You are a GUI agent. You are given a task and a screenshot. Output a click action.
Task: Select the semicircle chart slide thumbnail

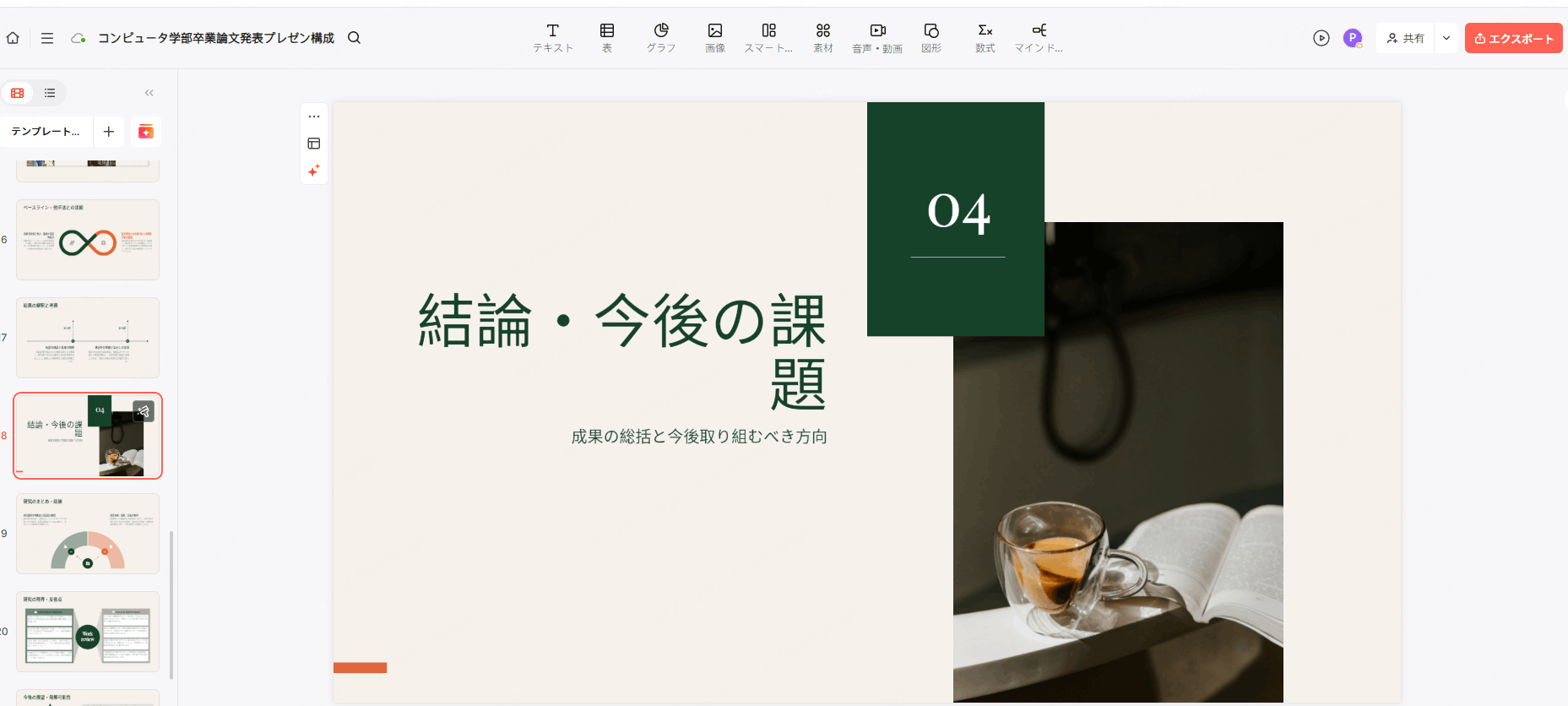88,534
